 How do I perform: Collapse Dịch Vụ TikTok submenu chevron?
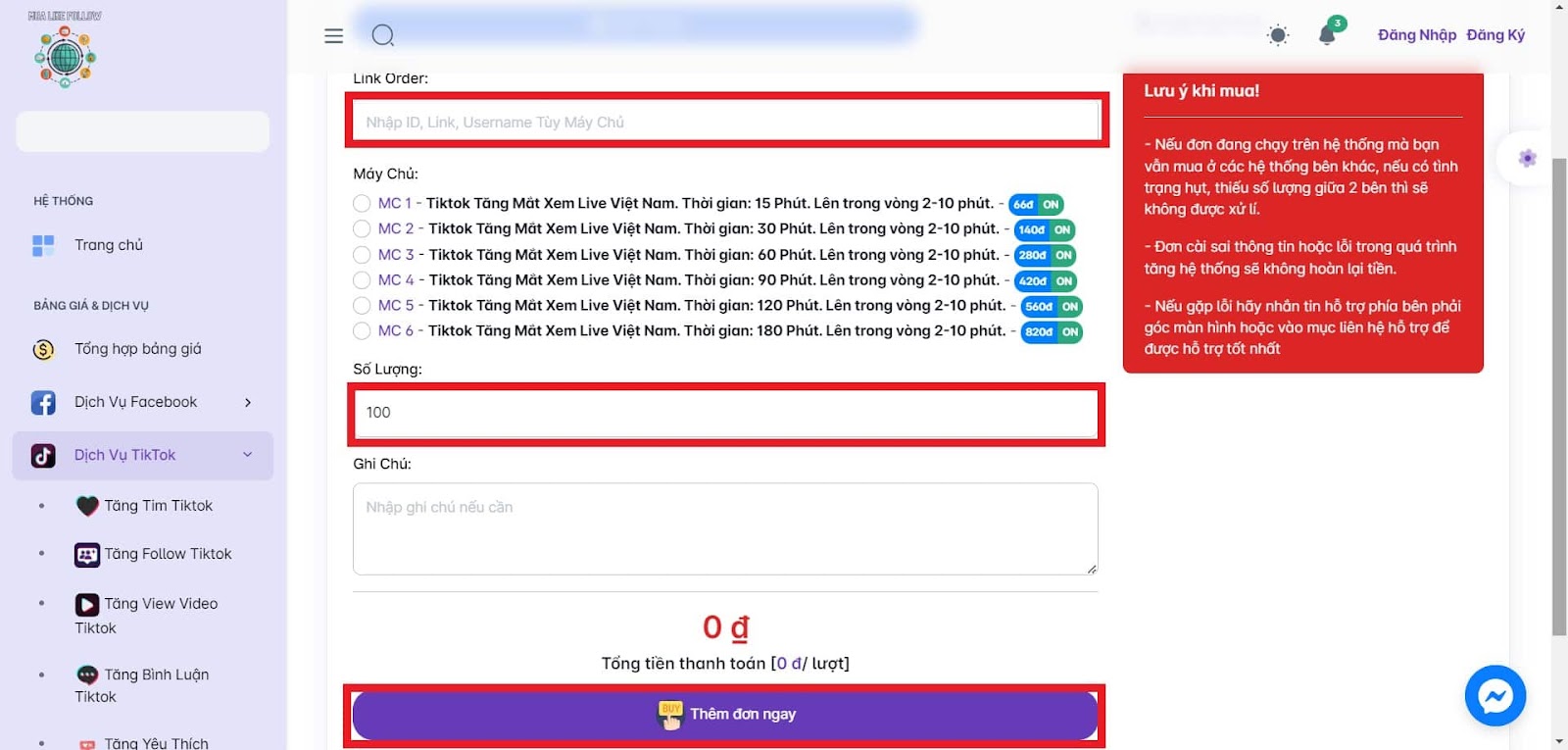[x=248, y=455]
